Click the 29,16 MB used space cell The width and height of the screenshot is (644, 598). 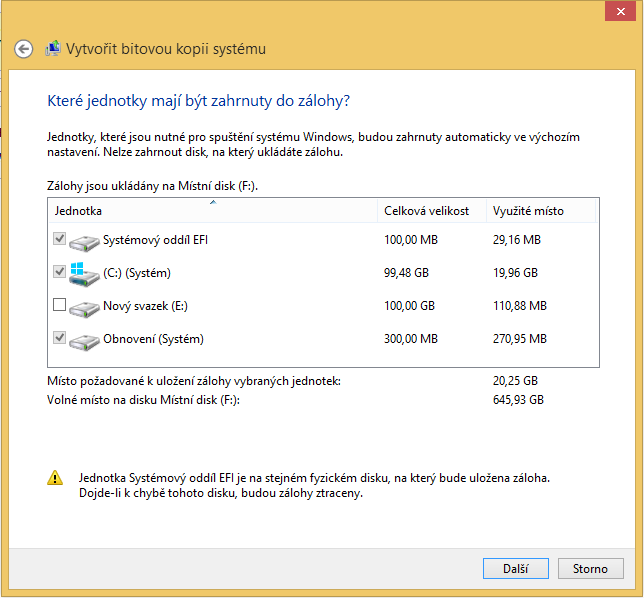pyautogui.click(x=517, y=240)
